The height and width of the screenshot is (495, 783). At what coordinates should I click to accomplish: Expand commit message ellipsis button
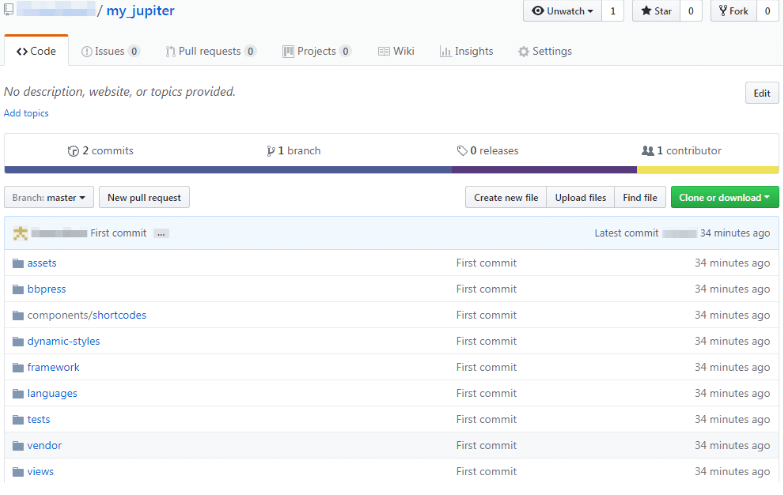pyautogui.click(x=161, y=234)
